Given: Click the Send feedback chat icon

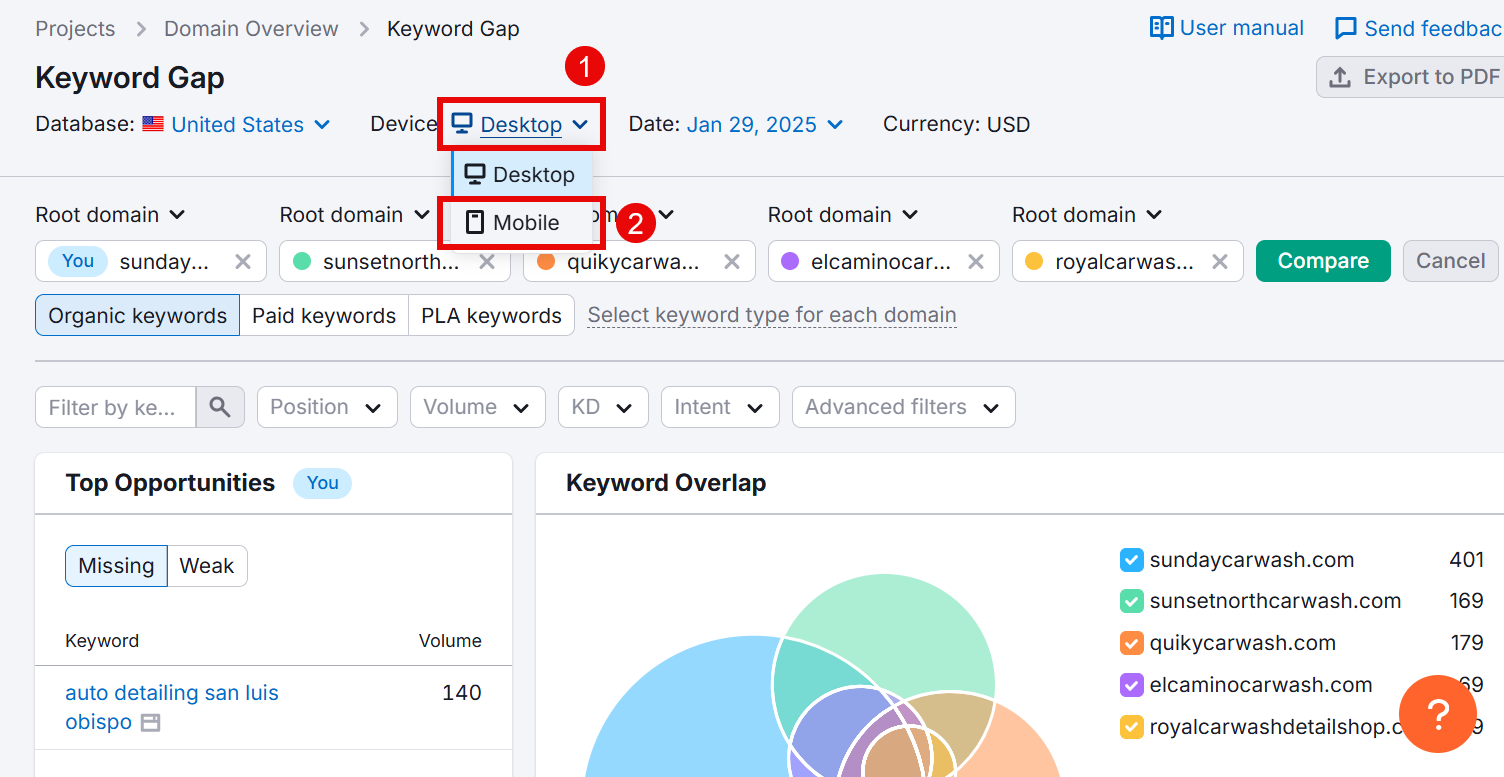Looking at the screenshot, I should tap(1346, 28).
